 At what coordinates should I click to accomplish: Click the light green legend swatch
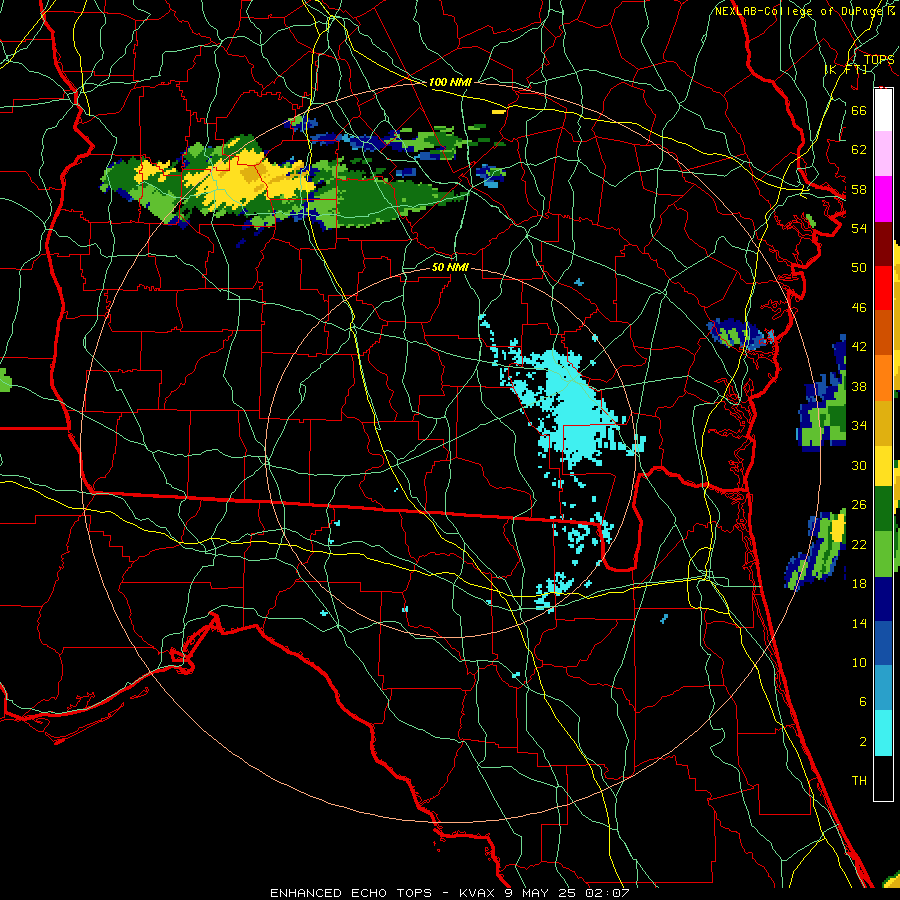(x=883, y=553)
